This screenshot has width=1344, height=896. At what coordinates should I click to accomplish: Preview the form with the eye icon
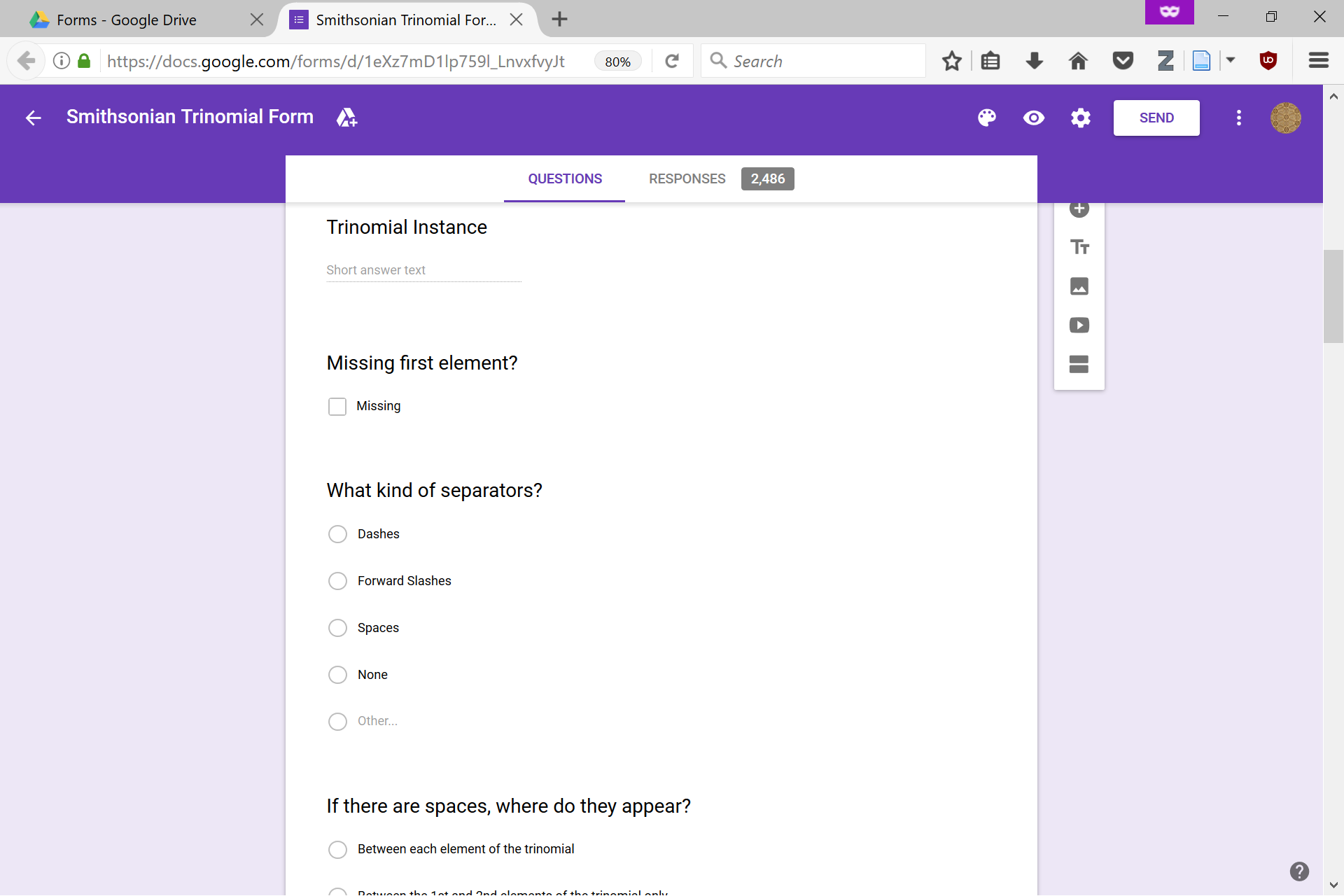tap(1034, 118)
